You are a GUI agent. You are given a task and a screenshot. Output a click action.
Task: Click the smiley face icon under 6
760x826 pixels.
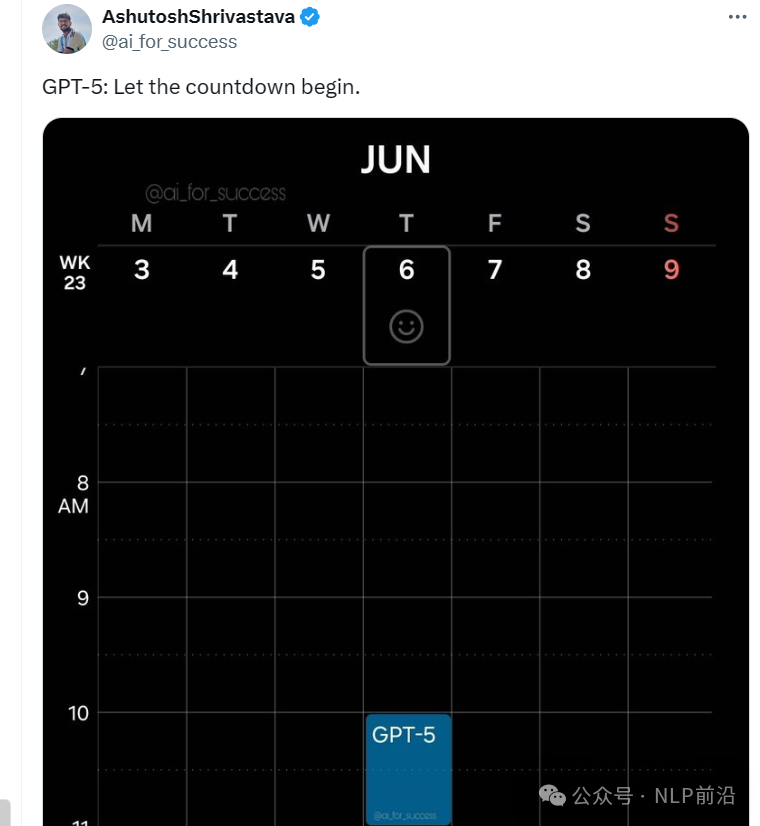(406, 327)
